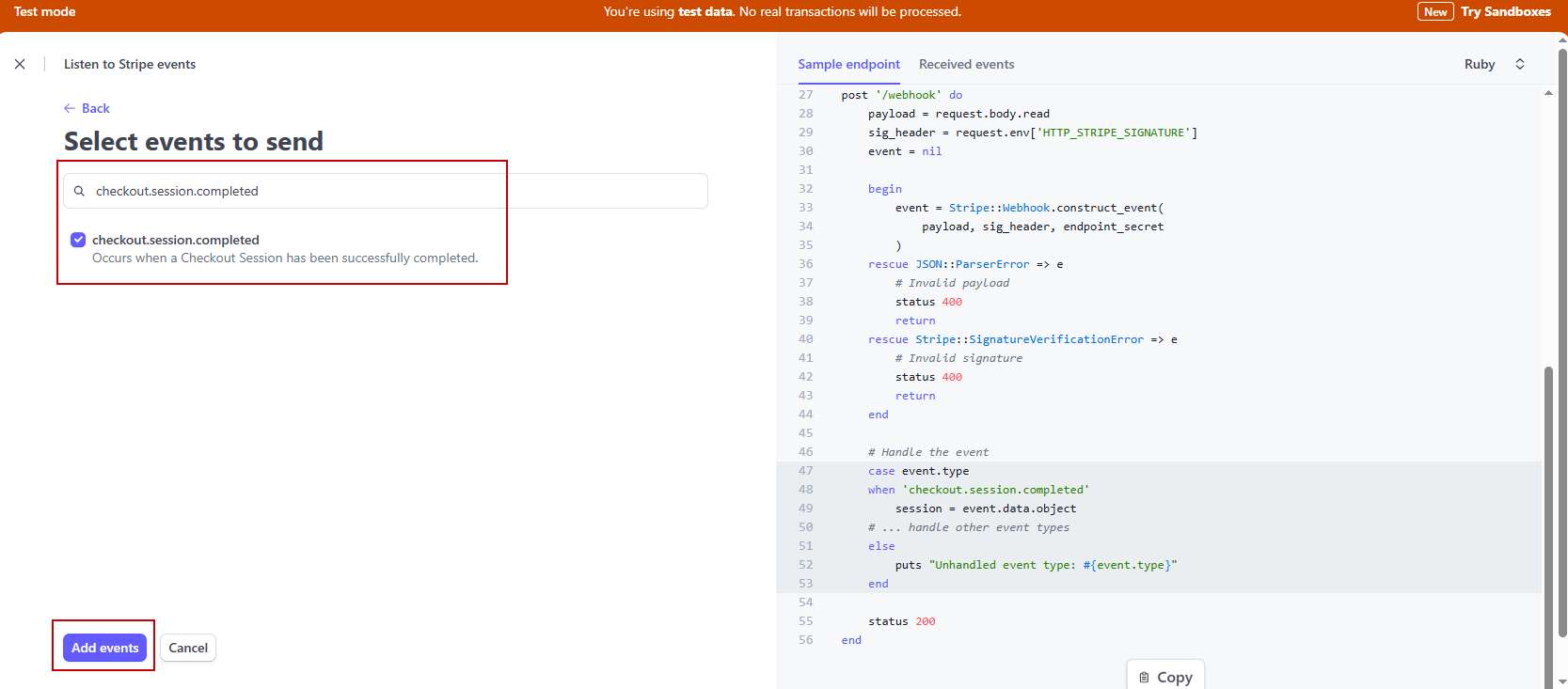This screenshot has width=1568, height=689.
Task: Focus the events search input field
Action: click(x=386, y=191)
